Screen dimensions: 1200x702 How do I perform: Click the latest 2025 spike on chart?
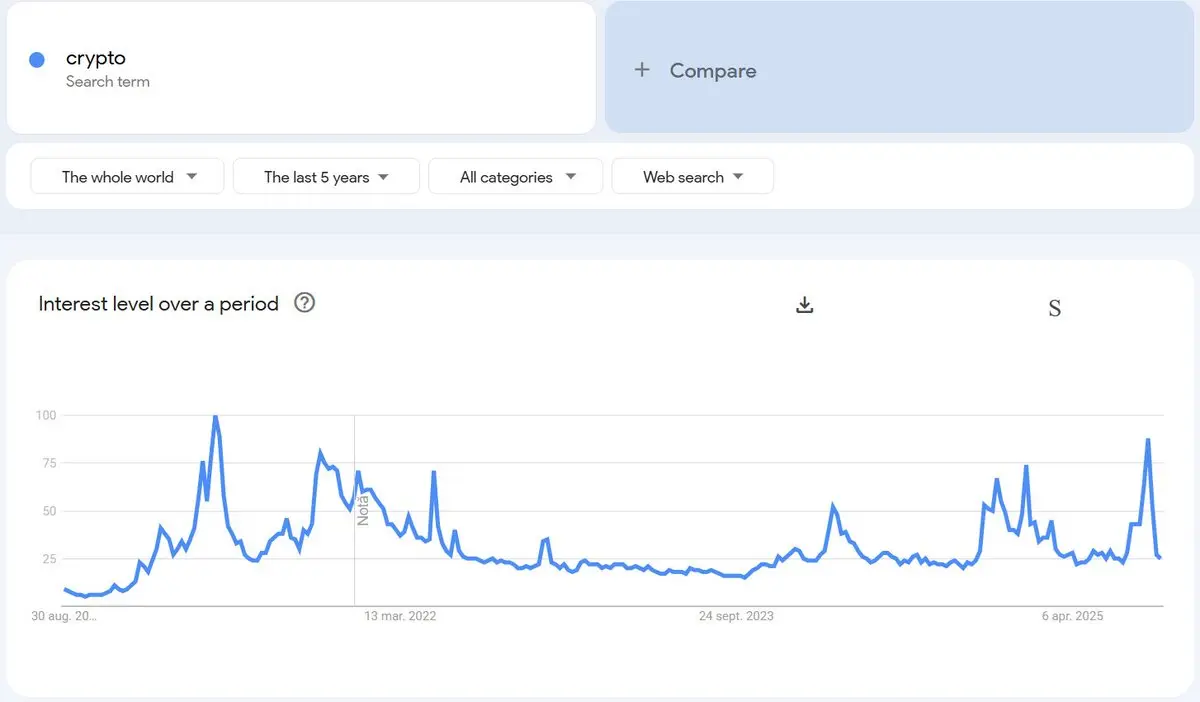(x=1148, y=440)
